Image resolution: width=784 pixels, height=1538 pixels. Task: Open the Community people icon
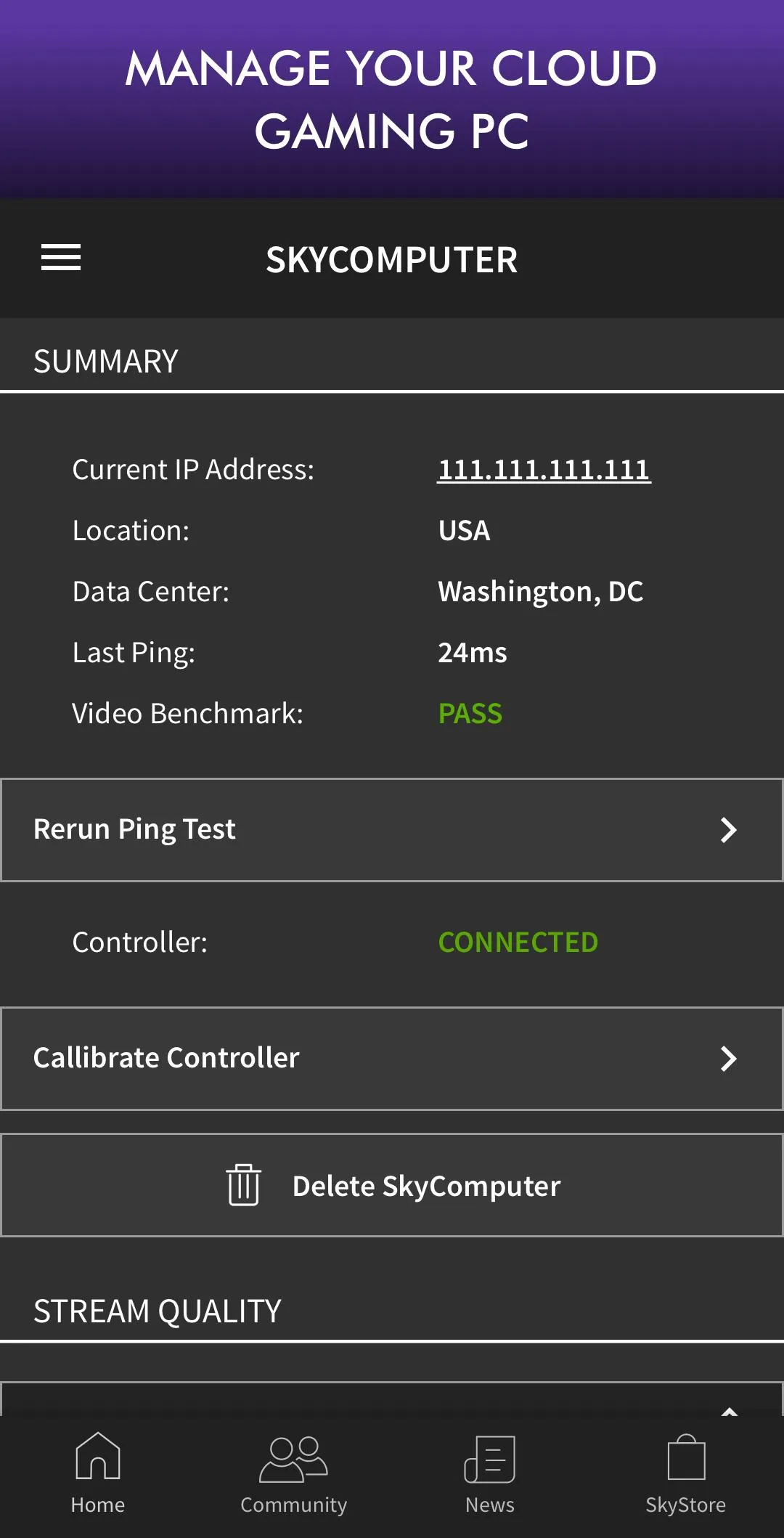pyautogui.click(x=293, y=1459)
